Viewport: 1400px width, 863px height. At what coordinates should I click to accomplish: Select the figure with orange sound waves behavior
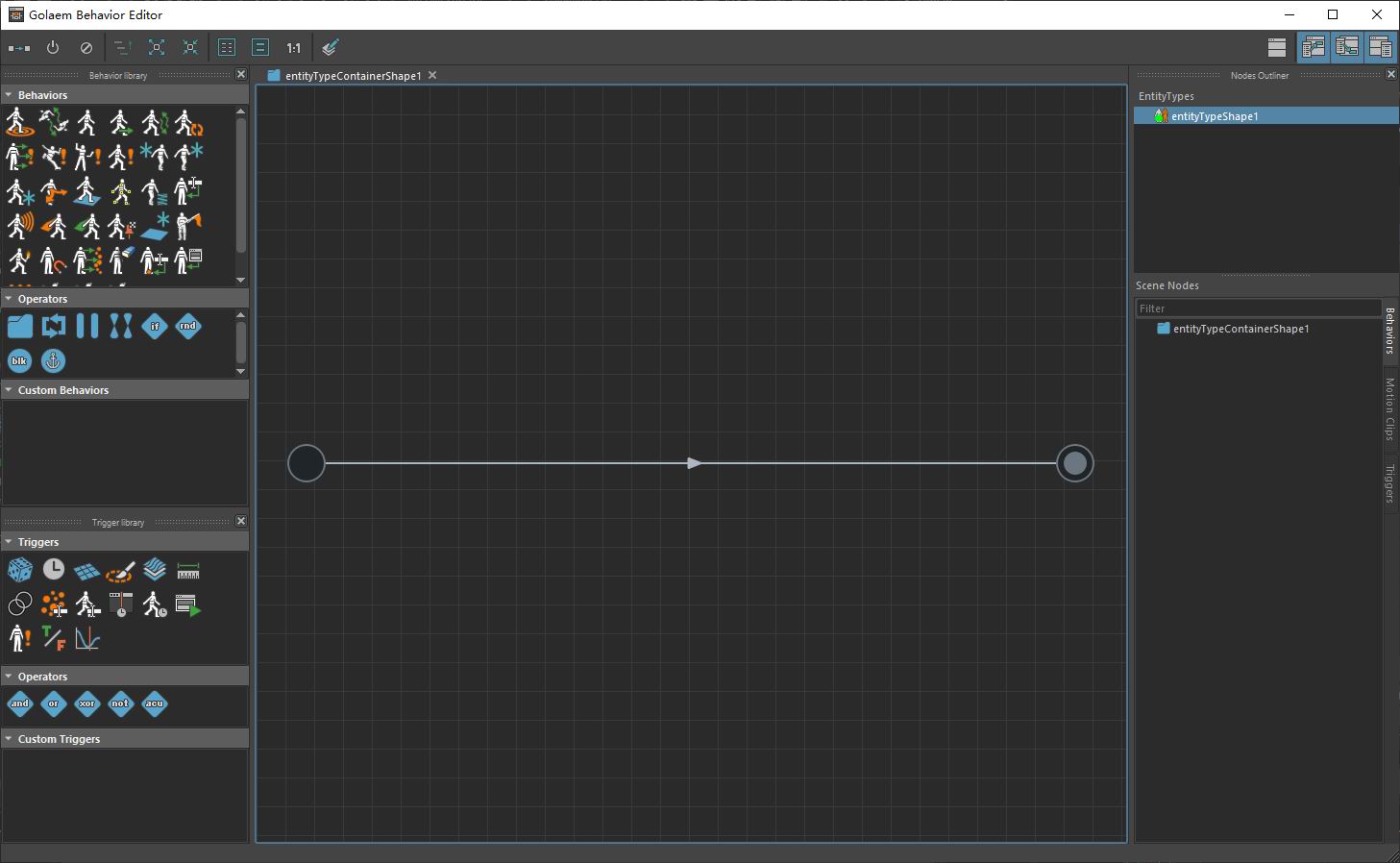[19, 226]
